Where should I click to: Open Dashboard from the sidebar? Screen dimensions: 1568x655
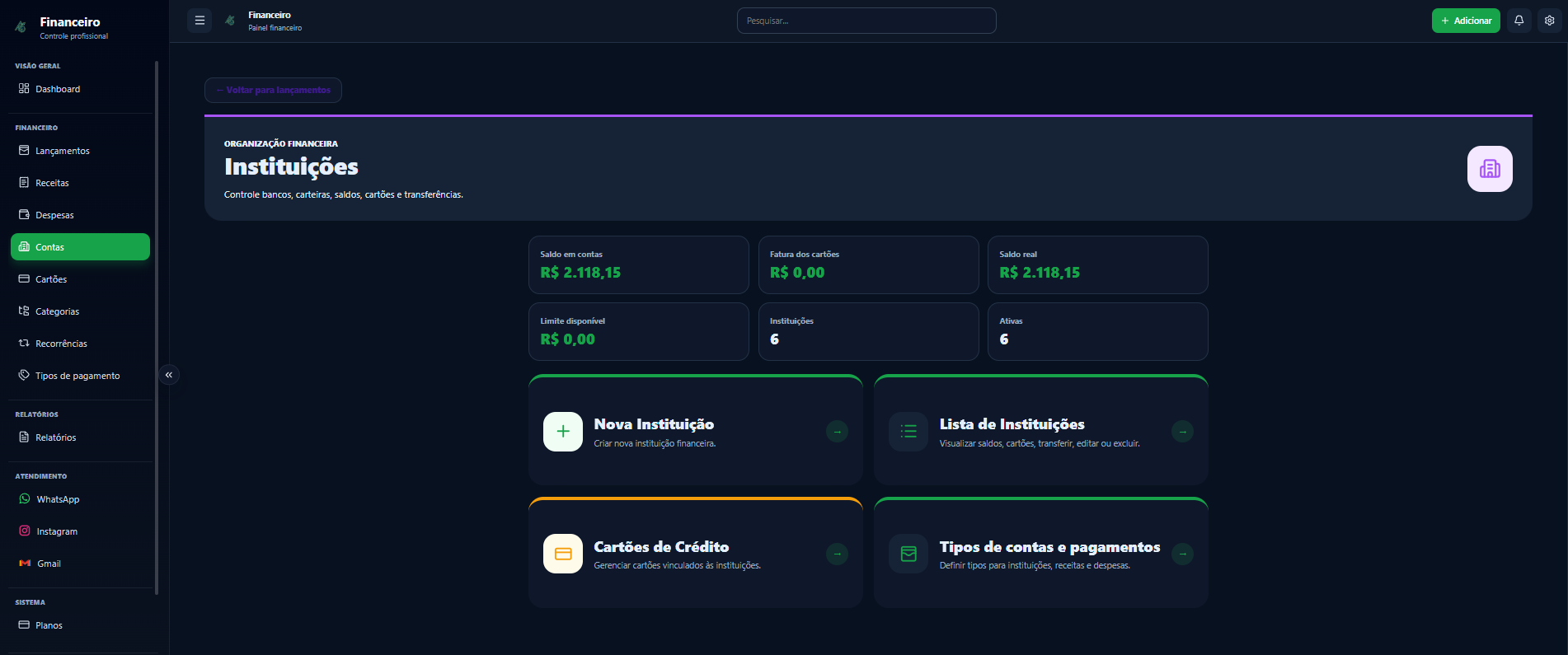pos(80,89)
